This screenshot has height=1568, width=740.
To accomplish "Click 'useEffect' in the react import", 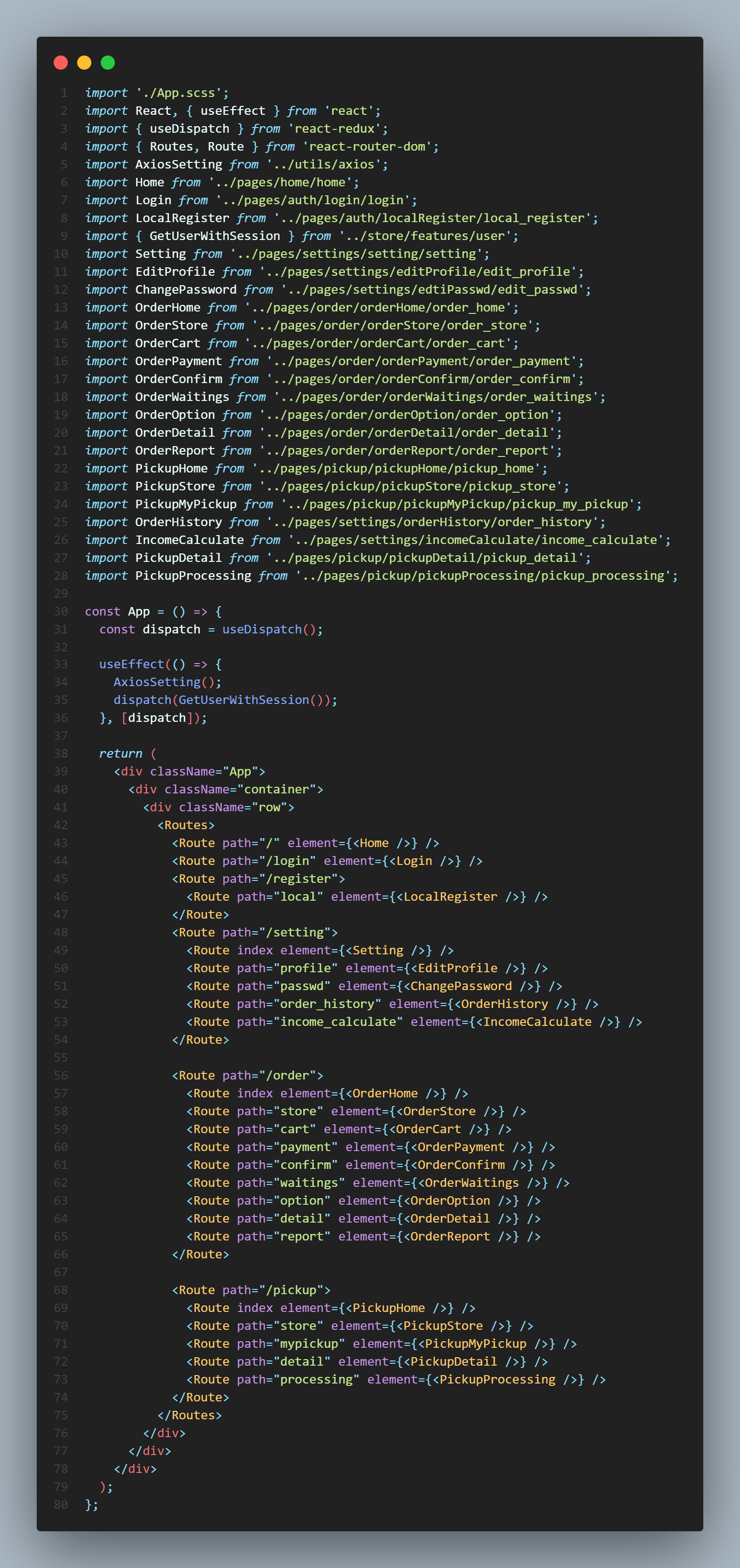I will click(x=233, y=111).
